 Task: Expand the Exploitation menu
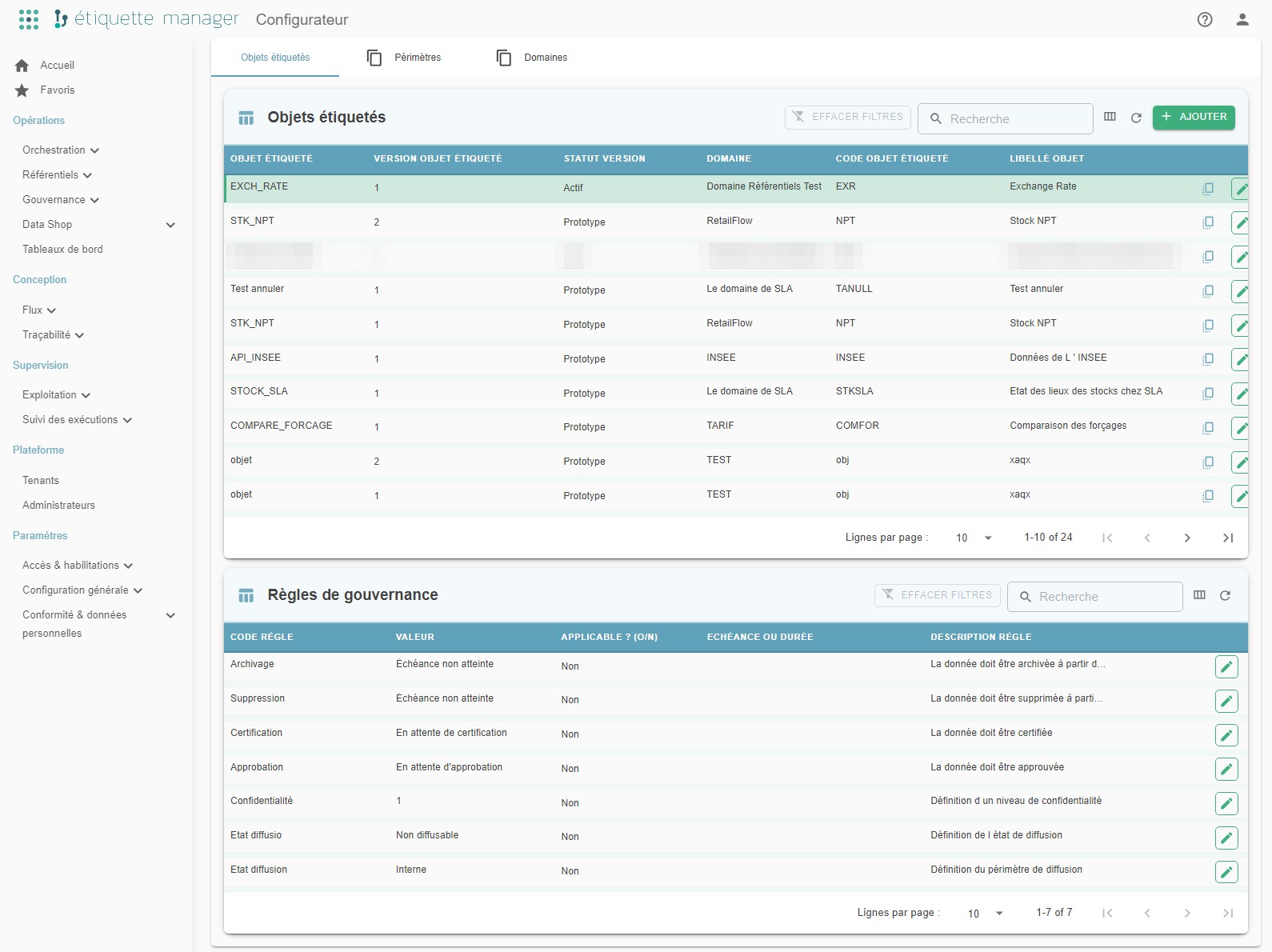tap(57, 395)
